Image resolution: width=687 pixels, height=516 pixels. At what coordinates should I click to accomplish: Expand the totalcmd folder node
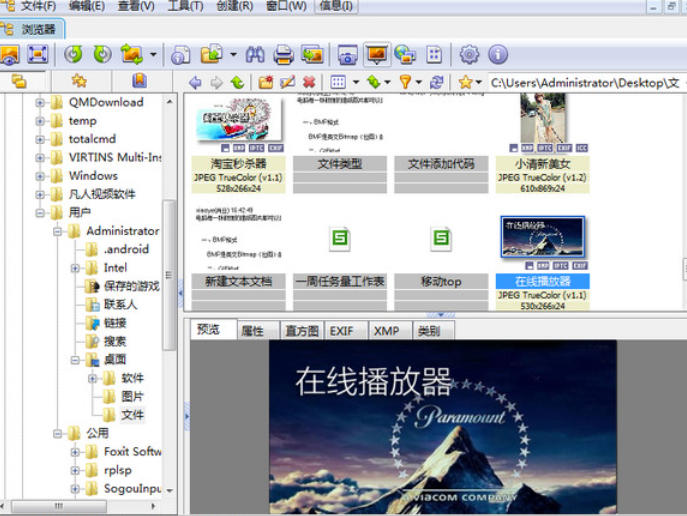pos(40,139)
